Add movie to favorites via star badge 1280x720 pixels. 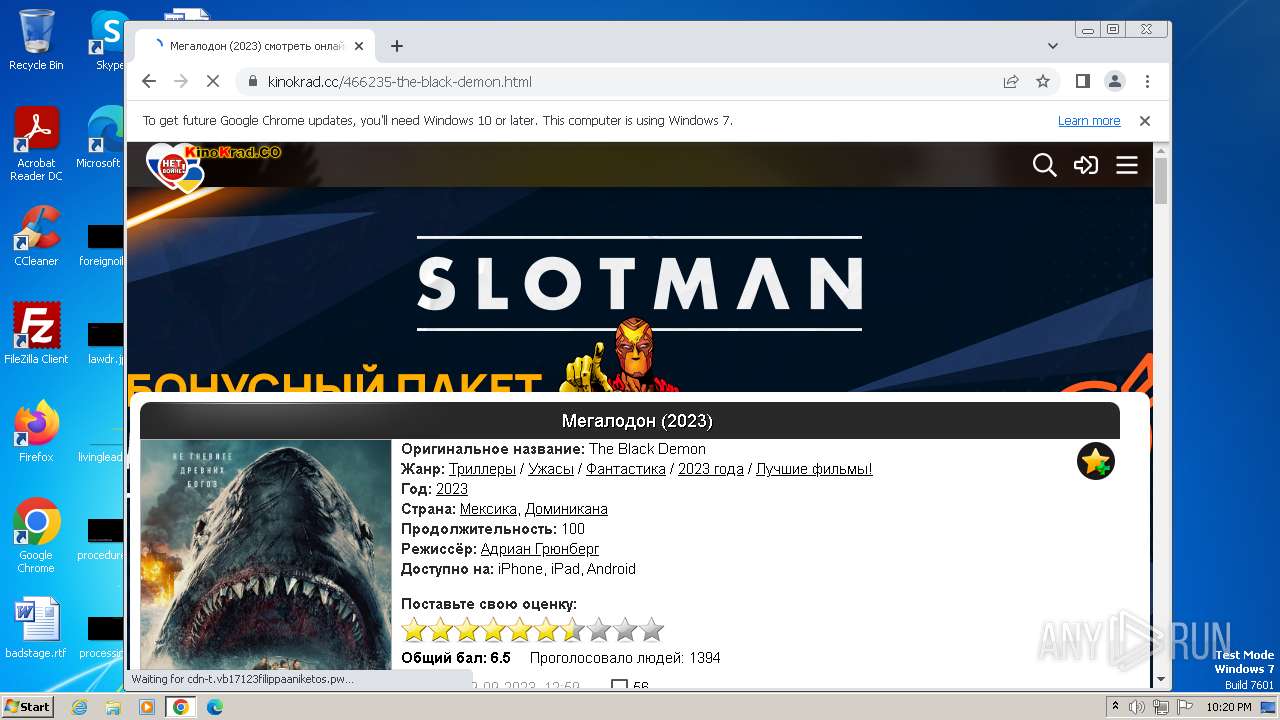(1096, 461)
